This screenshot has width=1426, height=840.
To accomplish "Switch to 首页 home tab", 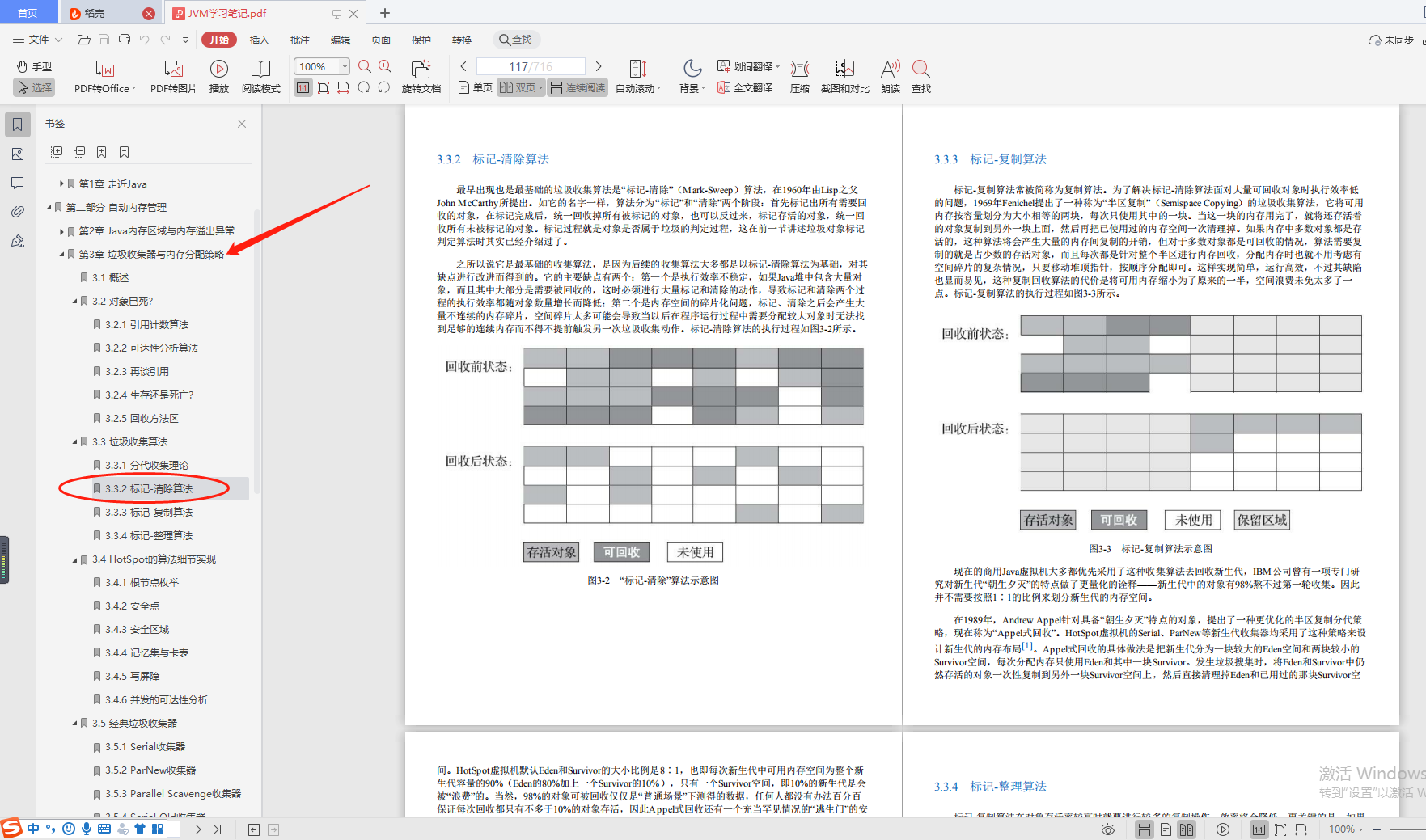I will tap(28, 13).
